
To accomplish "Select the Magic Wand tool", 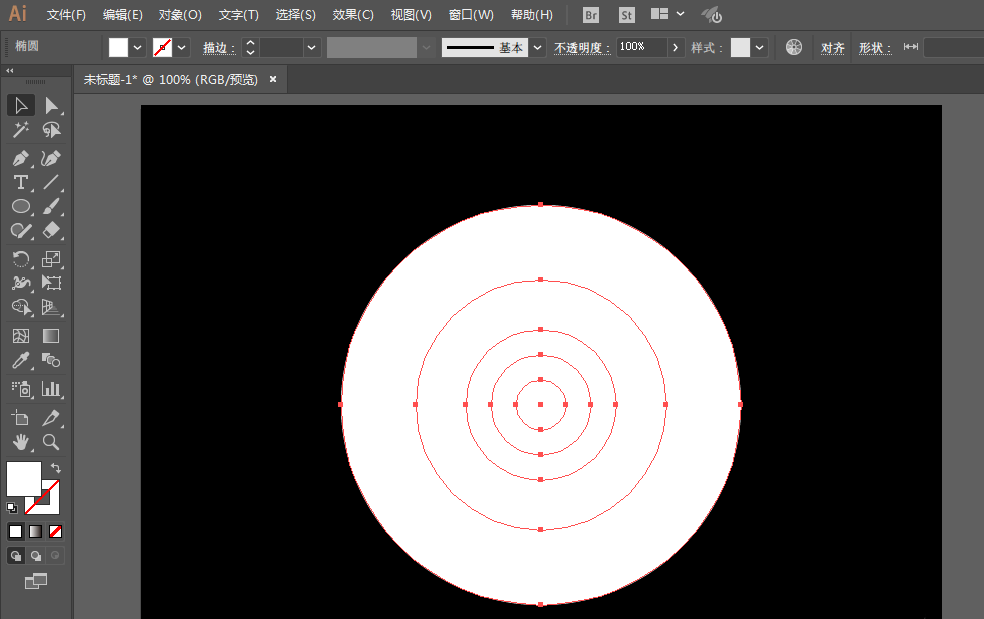I will point(20,130).
